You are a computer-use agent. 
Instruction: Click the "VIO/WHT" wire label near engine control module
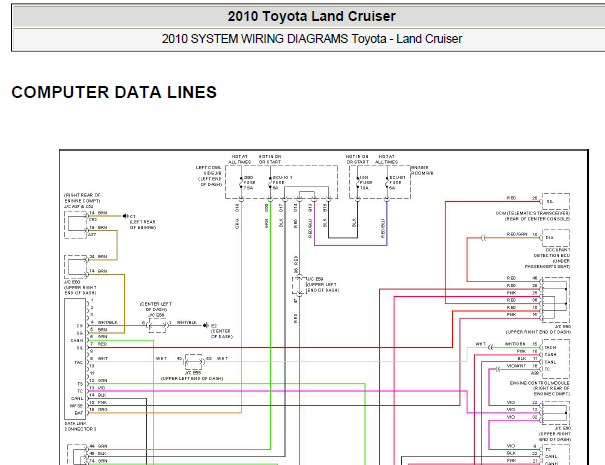(x=517, y=365)
